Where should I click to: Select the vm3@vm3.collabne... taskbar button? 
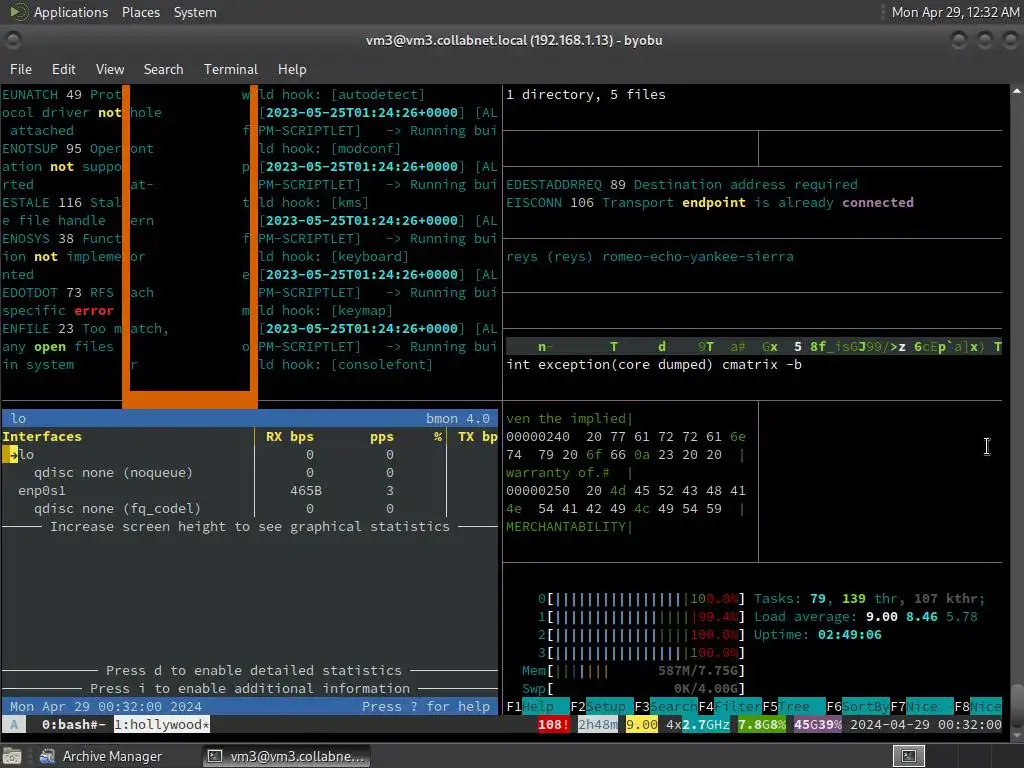pos(286,756)
